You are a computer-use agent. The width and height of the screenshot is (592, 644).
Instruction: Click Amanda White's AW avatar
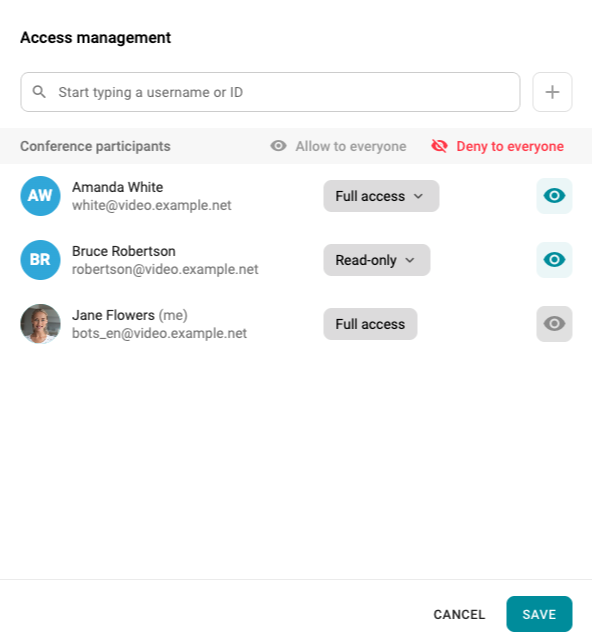point(40,196)
